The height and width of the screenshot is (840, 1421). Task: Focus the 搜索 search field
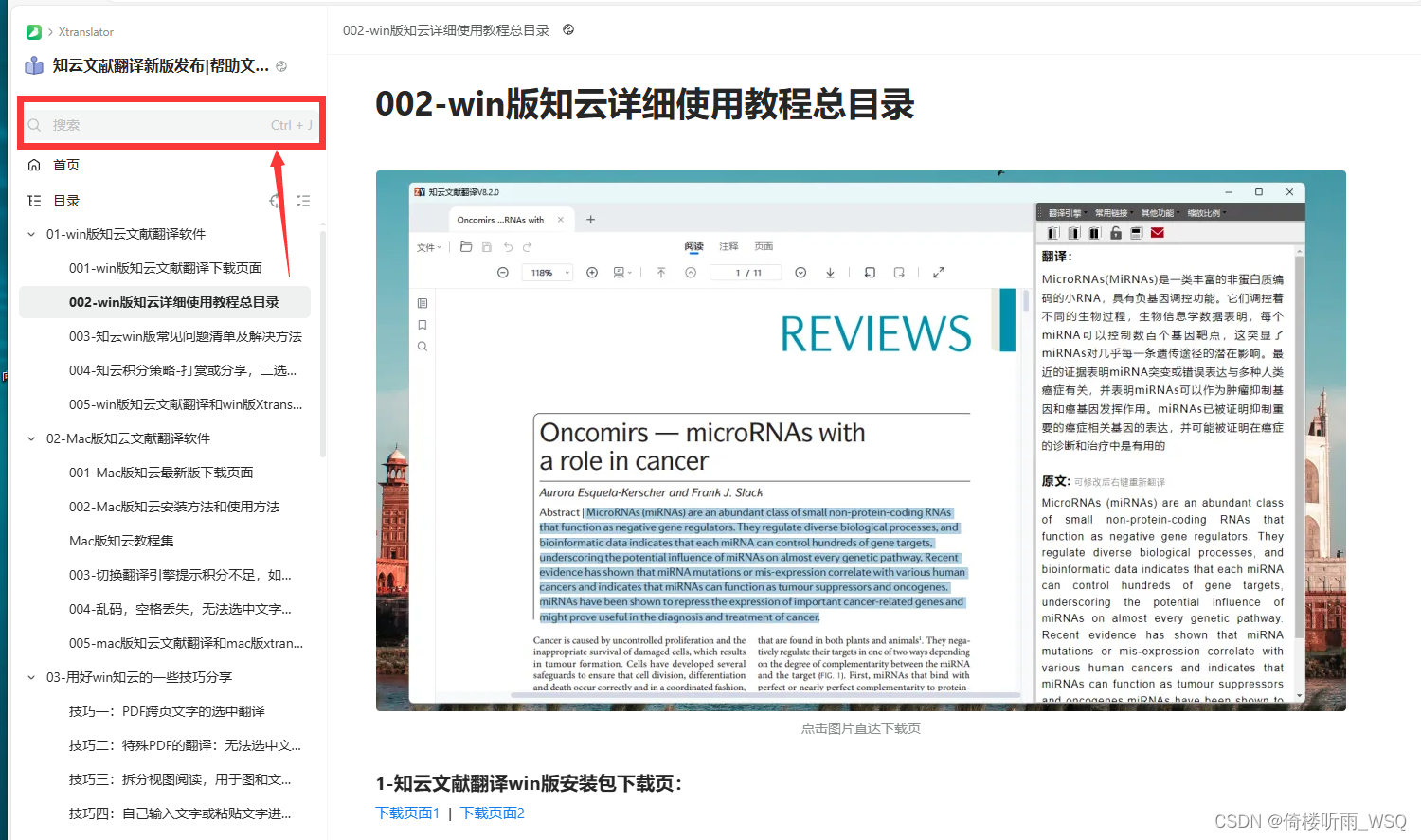[171, 125]
